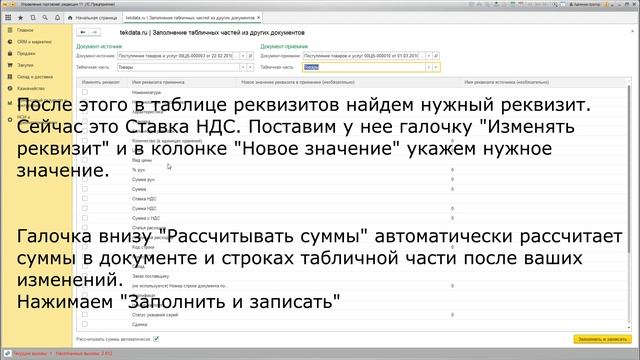Viewport: 640px width, 360px height.
Task: Expand the Документ-источник dropdown arrow
Action: click(243, 56)
